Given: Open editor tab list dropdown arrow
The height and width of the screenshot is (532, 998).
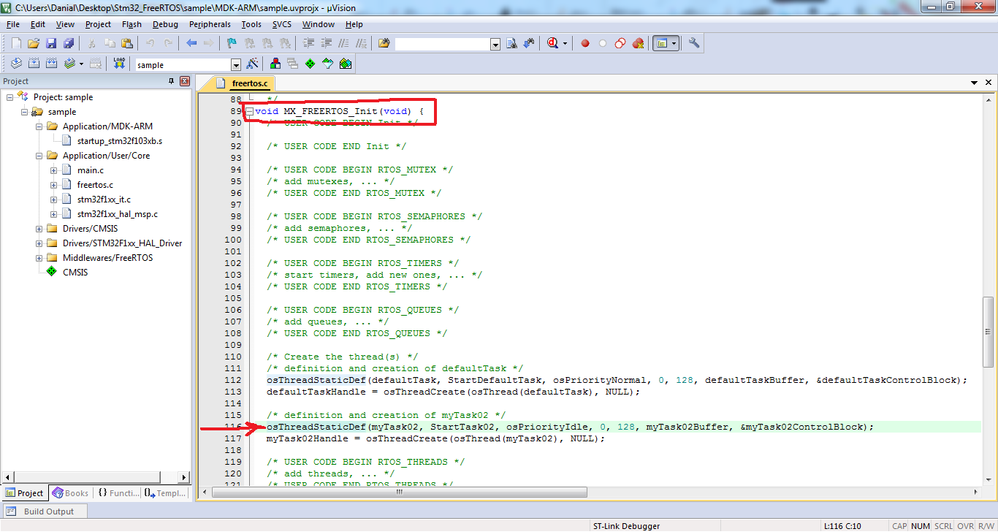Looking at the screenshot, I should [974, 83].
